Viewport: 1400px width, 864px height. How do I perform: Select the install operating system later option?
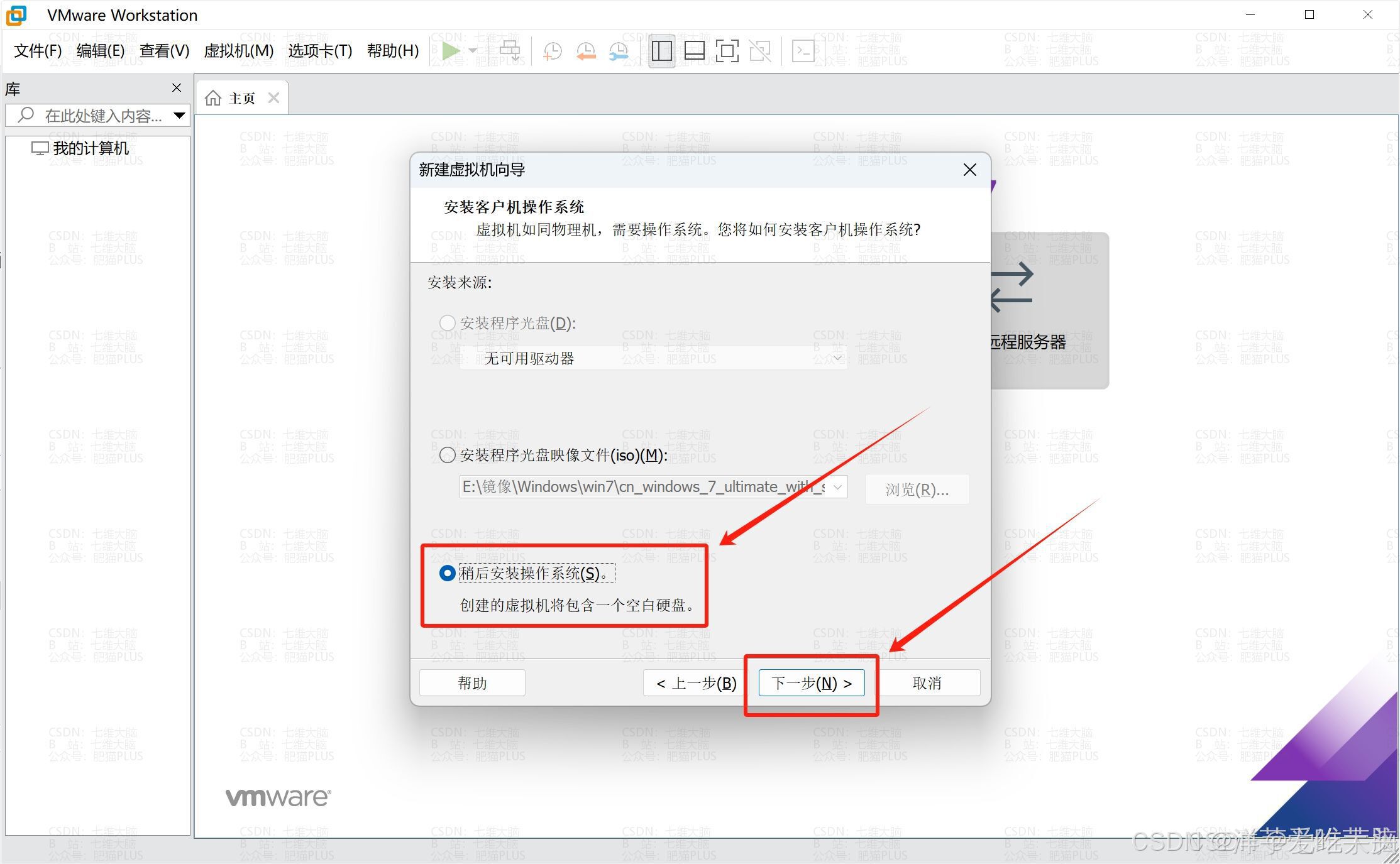pyautogui.click(x=447, y=573)
